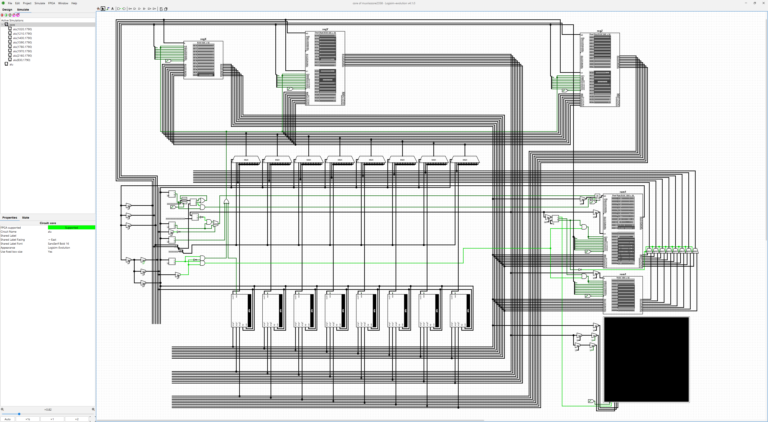Open the Project menu
Image resolution: width=768 pixels, height=422 pixels.
tap(27, 3)
